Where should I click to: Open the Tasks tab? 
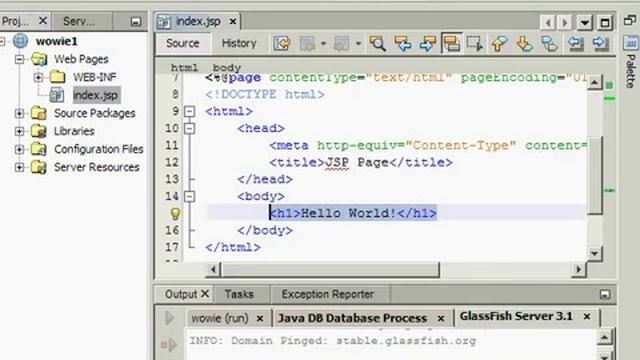[239, 294]
